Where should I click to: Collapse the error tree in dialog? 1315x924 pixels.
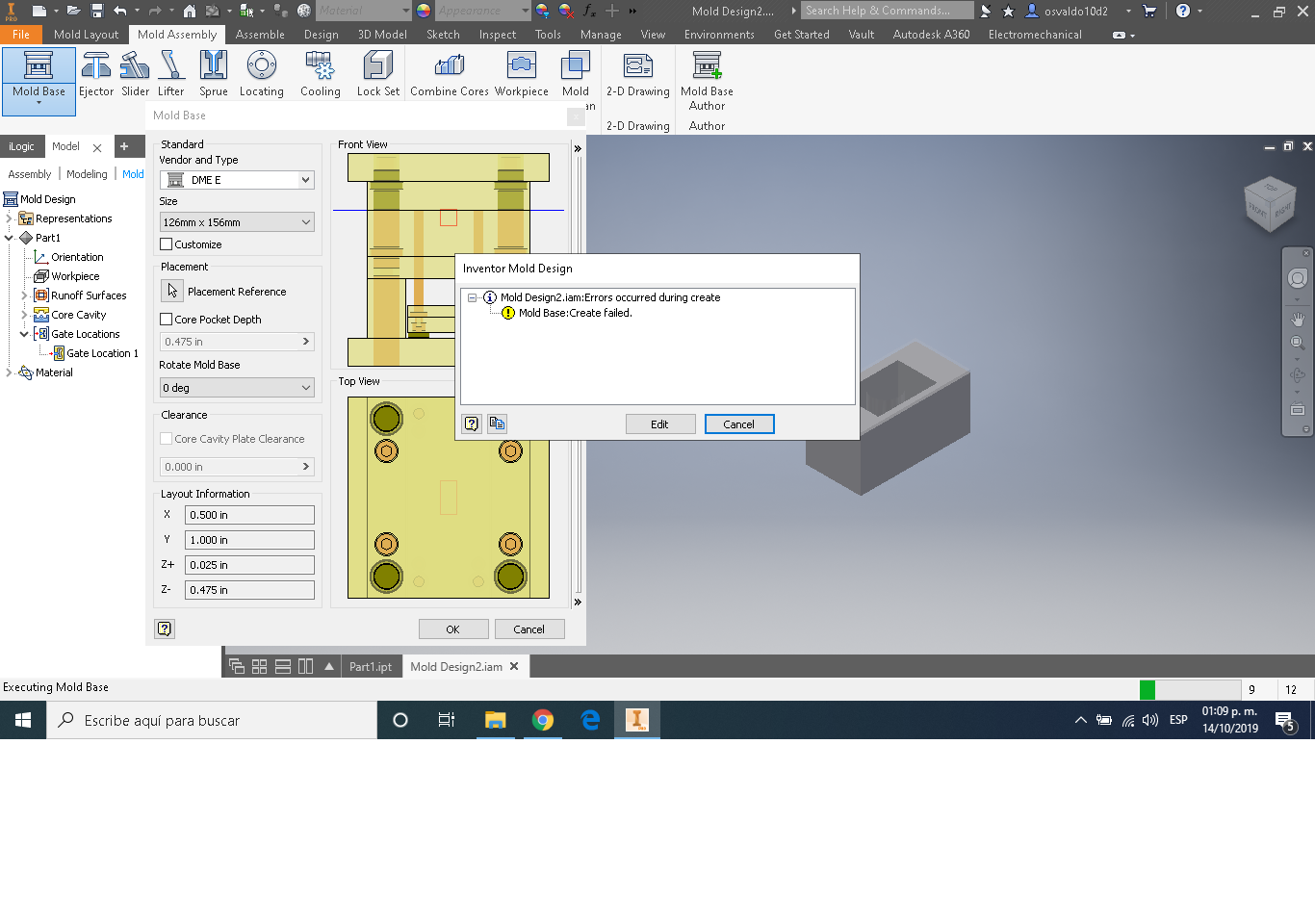(473, 297)
